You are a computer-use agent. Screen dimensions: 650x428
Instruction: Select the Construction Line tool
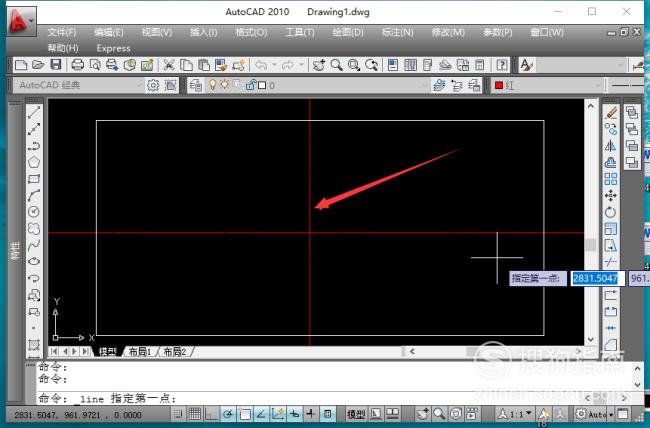(x=34, y=129)
